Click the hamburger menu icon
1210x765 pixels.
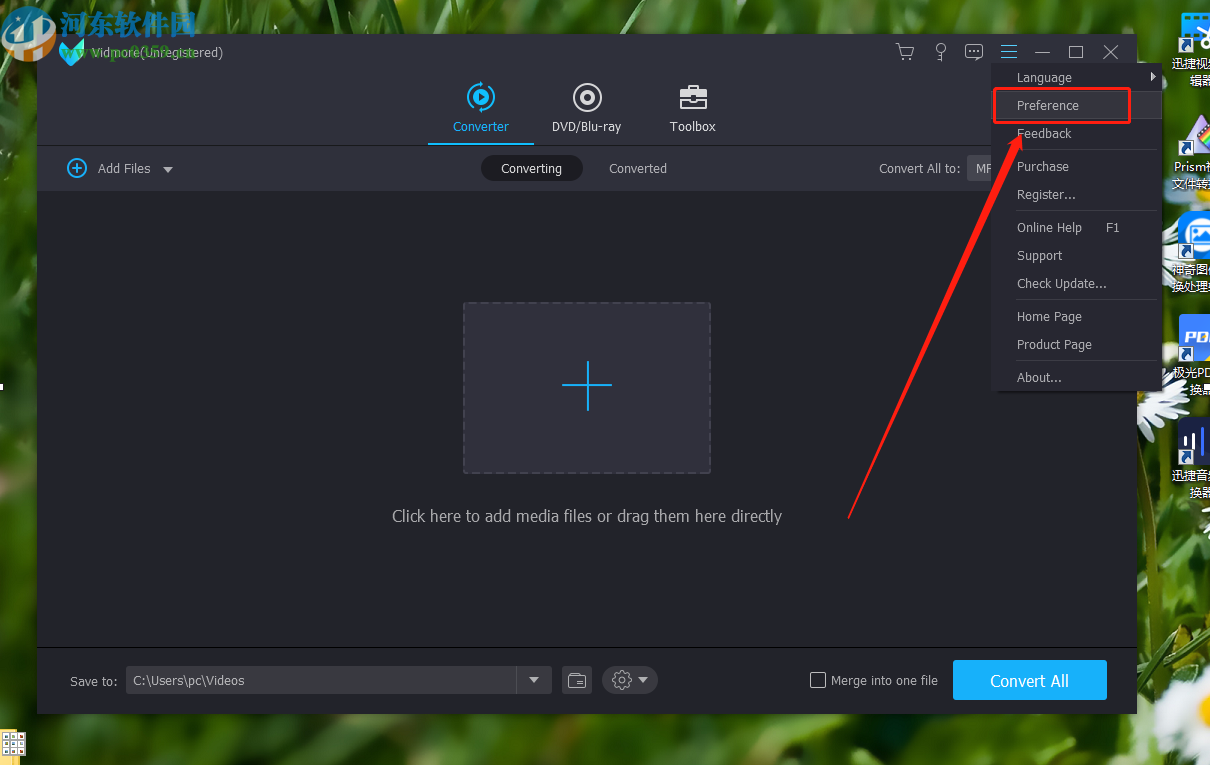[1009, 52]
